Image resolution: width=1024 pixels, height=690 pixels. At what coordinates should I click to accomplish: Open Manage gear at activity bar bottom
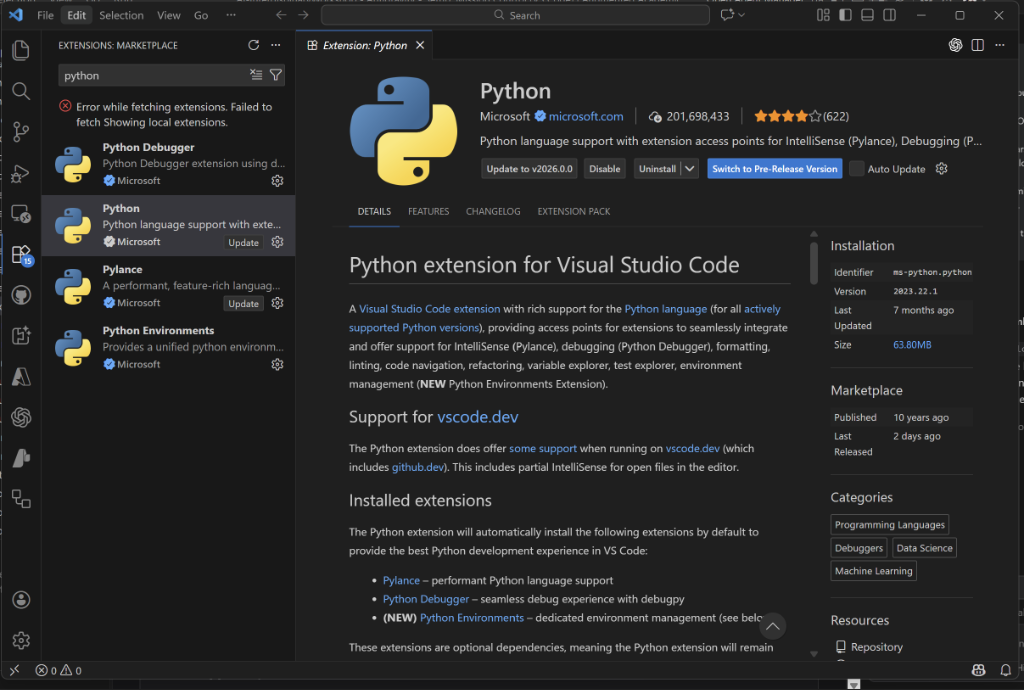click(x=21, y=640)
